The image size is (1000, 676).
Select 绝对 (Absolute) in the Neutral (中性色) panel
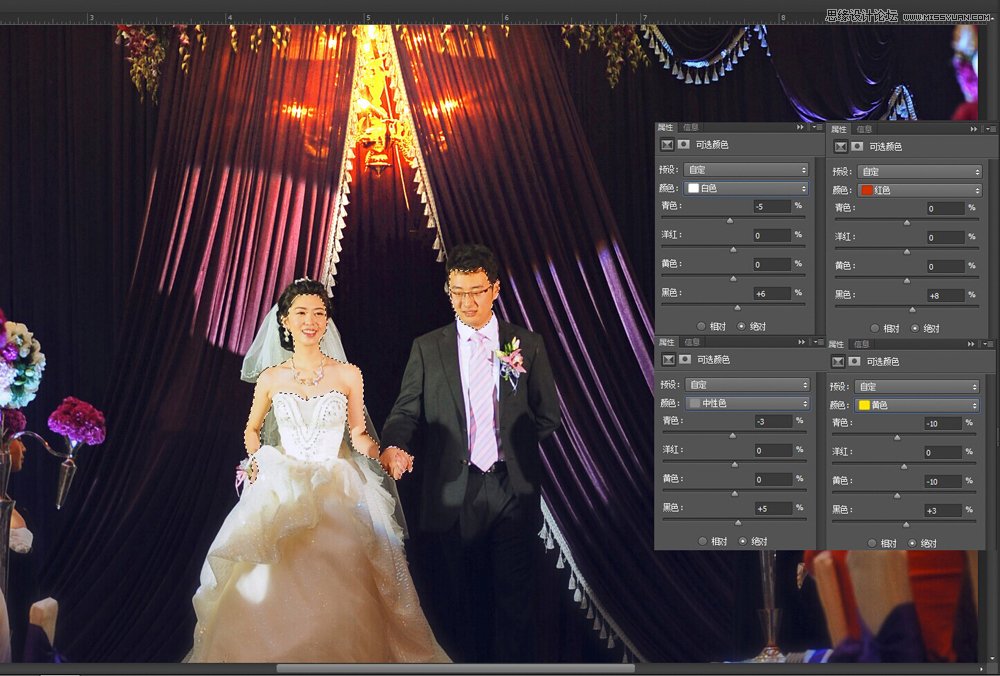pos(742,541)
